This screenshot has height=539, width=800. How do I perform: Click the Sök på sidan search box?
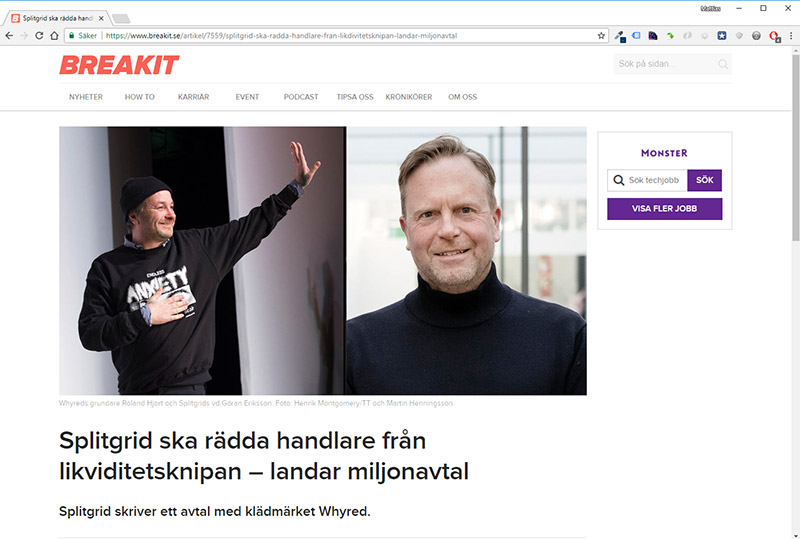pyautogui.click(x=665, y=64)
